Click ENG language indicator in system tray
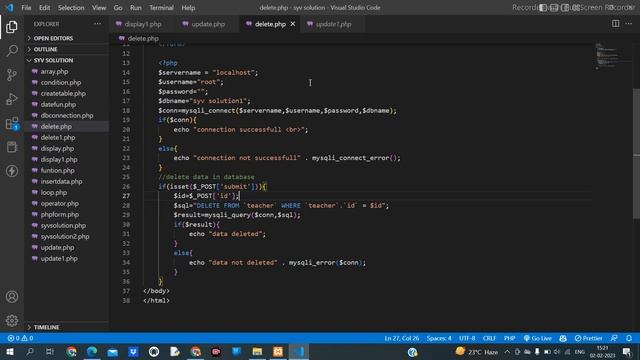This screenshot has height=360, width=640. pos(580,351)
